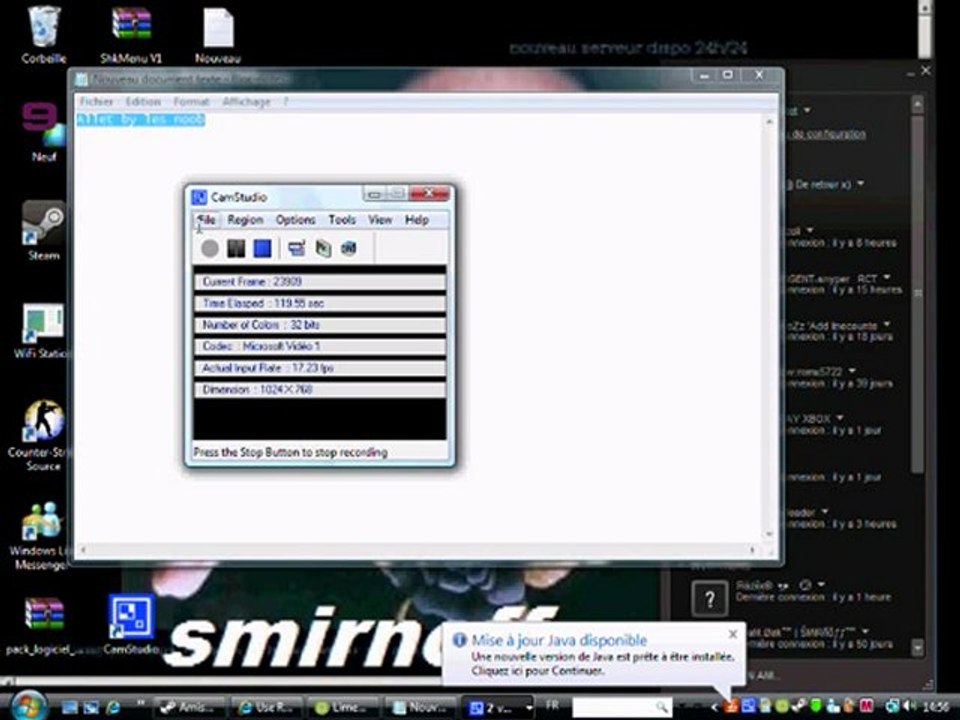The image size is (960, 720).
Task: Select the Counter-Strike Source shortcut
Action: 43,435
